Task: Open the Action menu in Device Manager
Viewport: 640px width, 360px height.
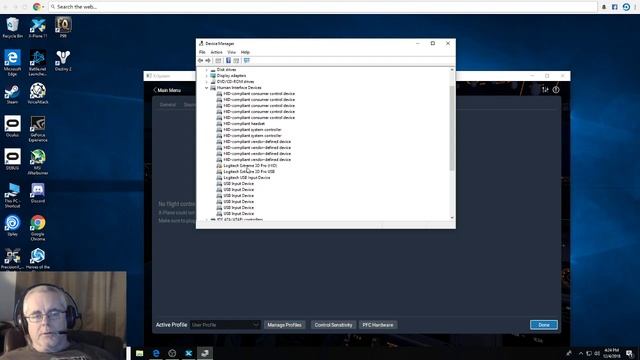Action: click(216, 52)
